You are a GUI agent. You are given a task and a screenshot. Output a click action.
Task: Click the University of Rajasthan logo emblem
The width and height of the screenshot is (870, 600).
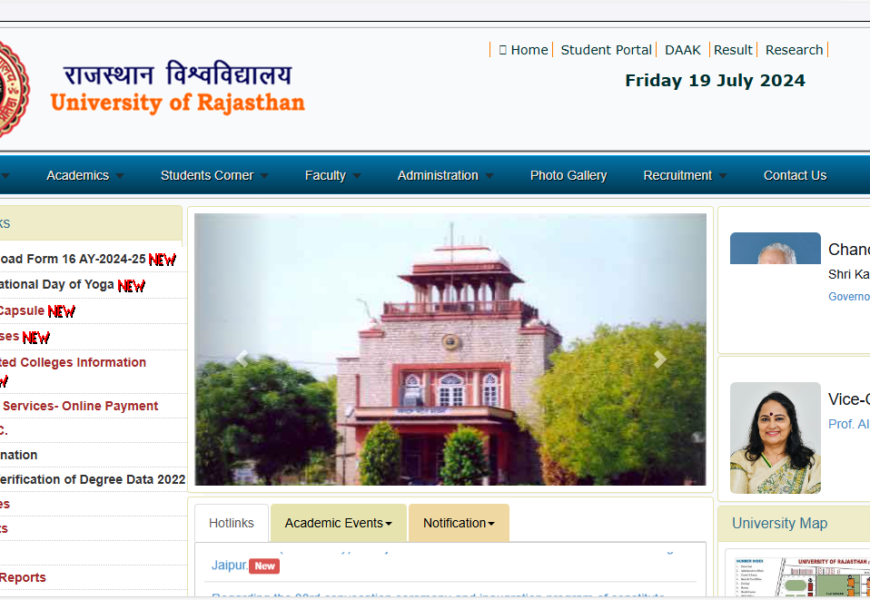(x=13, y=89)
